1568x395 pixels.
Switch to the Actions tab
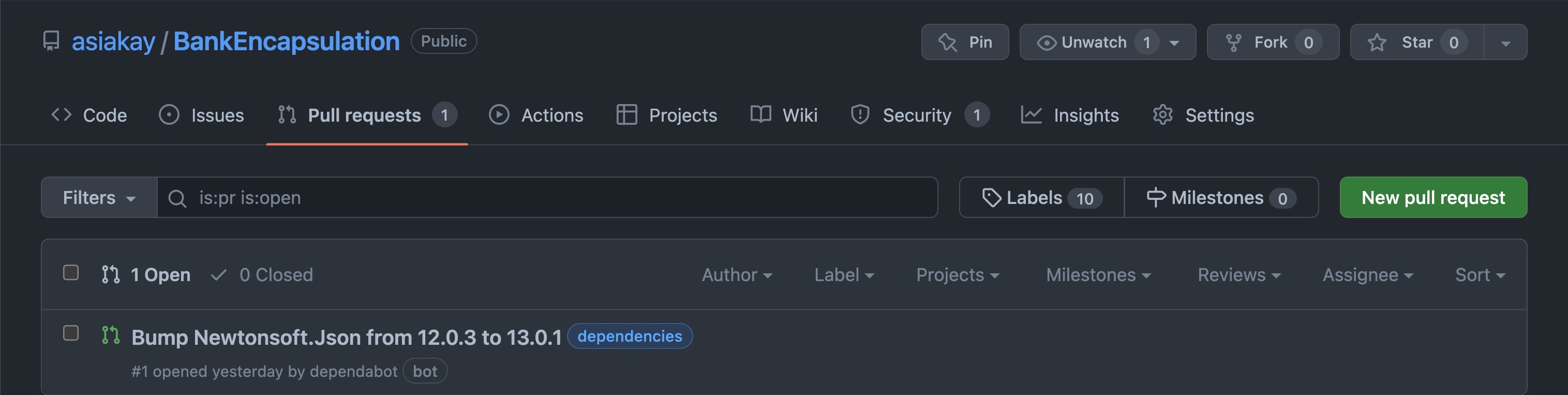tap(535, 115)
